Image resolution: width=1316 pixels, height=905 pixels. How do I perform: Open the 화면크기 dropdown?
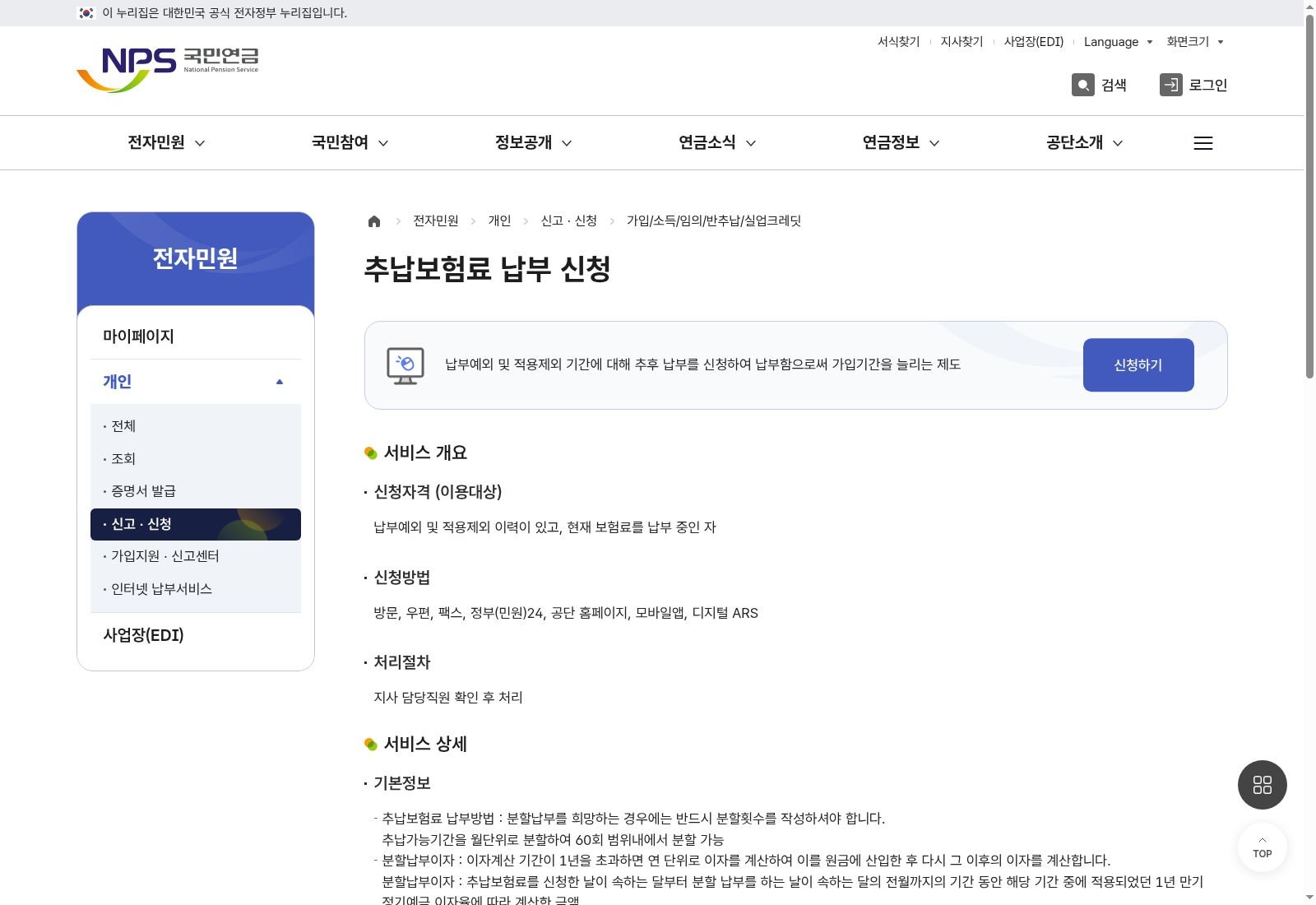coord(1195,42)
